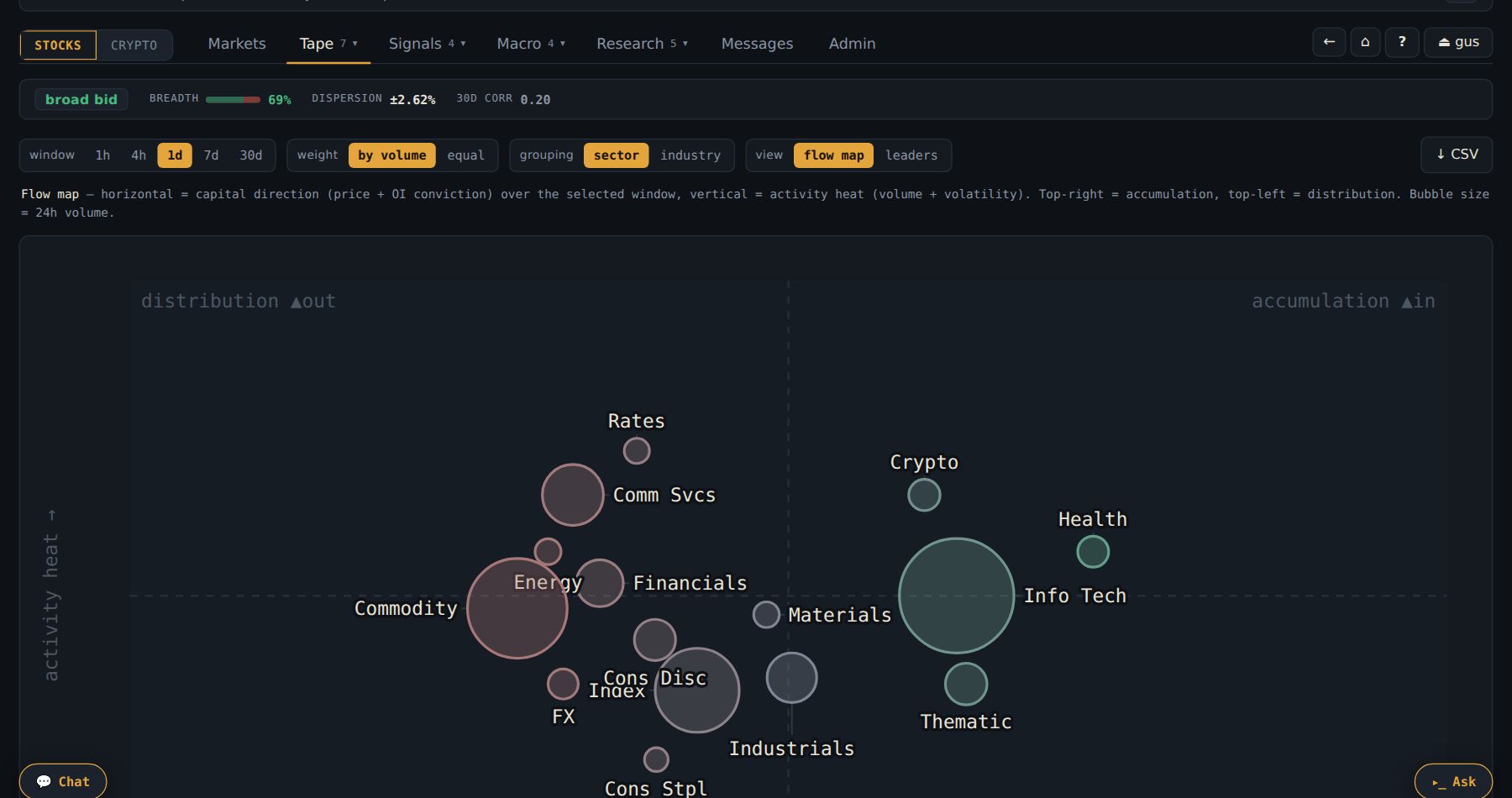This screenshot has width=1512, height=798.
Task: Click the broad bid status badge
Action: click(81, 99)
